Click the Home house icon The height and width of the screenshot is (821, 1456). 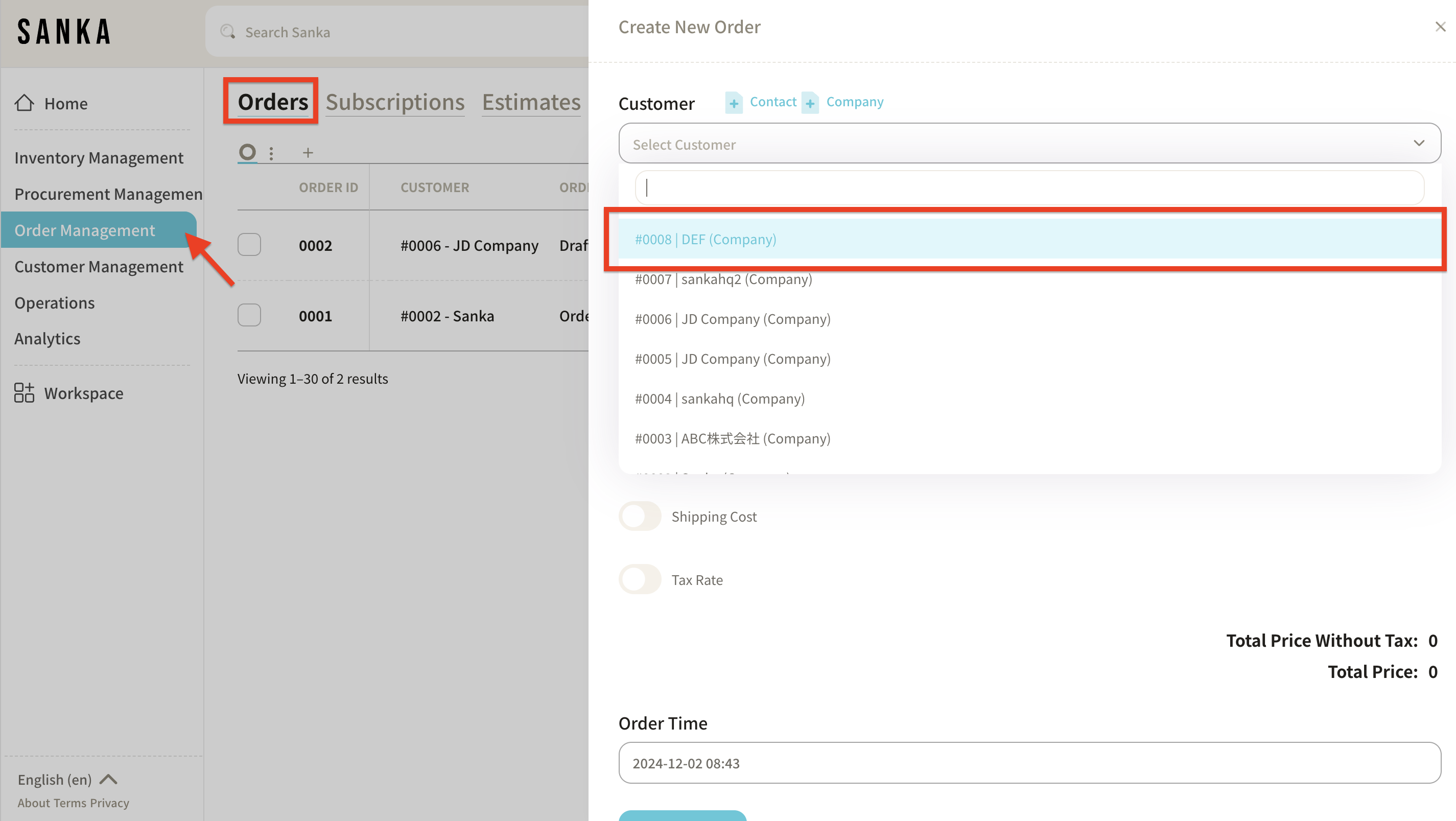tap(24, 103)
